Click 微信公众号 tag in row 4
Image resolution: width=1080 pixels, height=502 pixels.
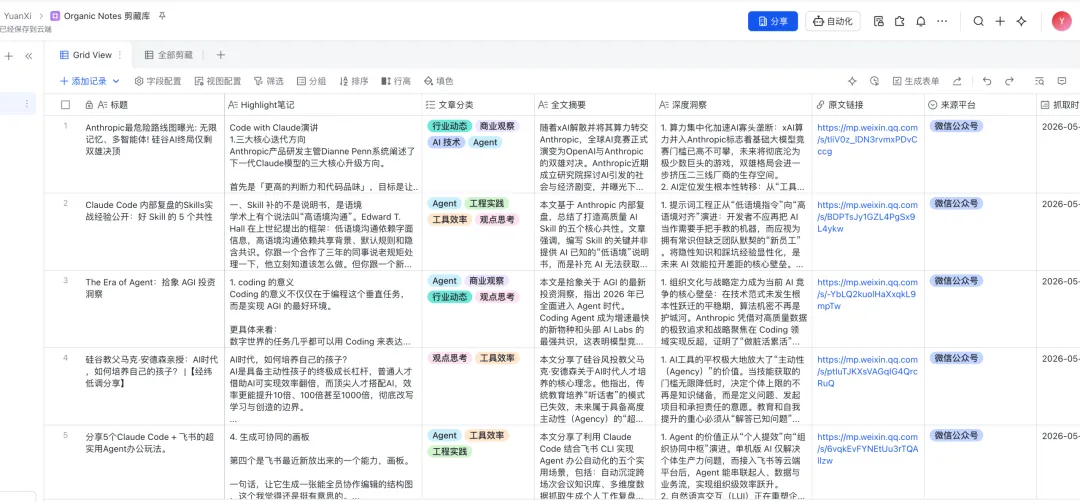[x=956, y=357]
